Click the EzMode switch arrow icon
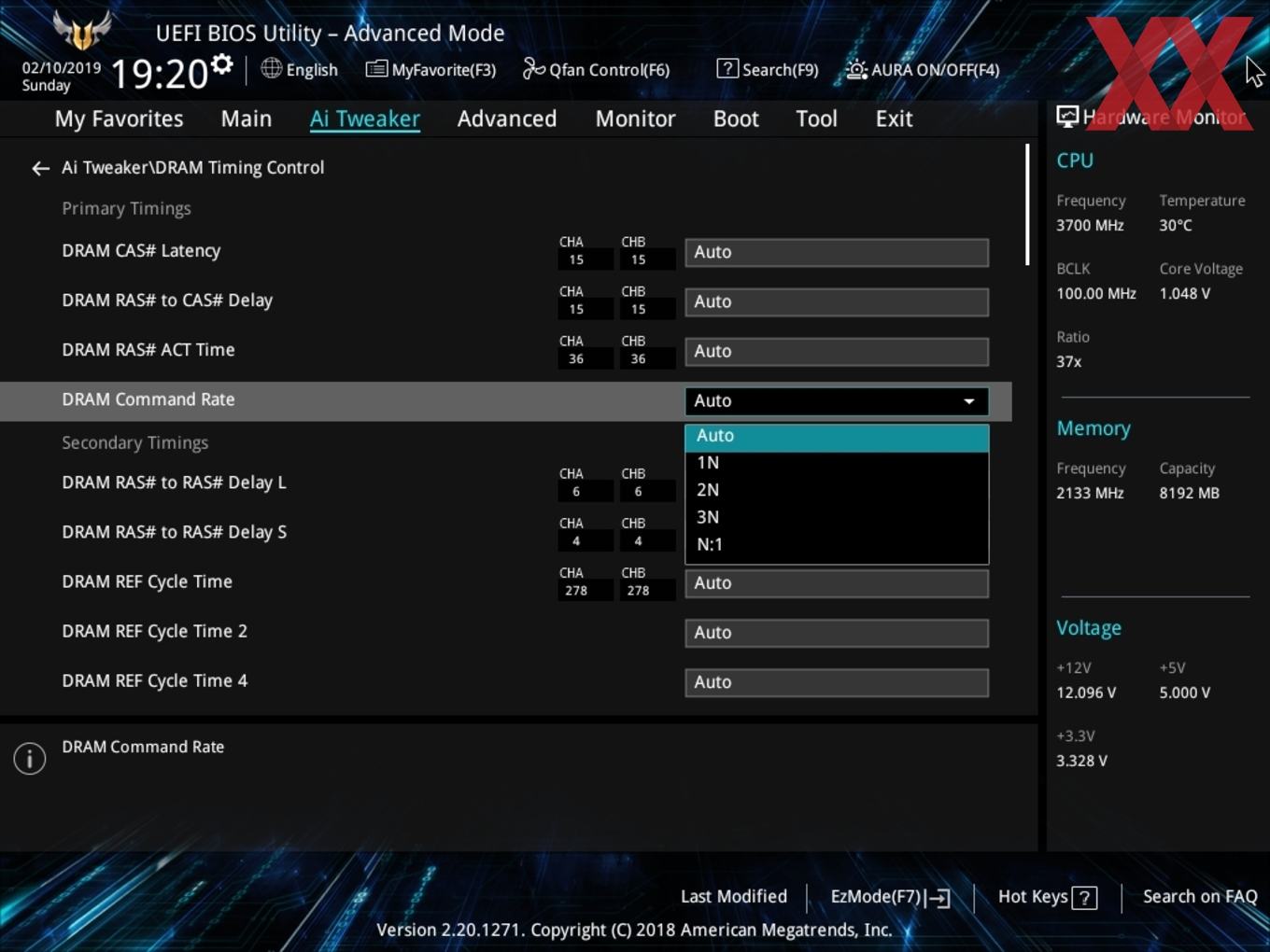Screen dimensions: 1270x952 click(x=938, y=898)
